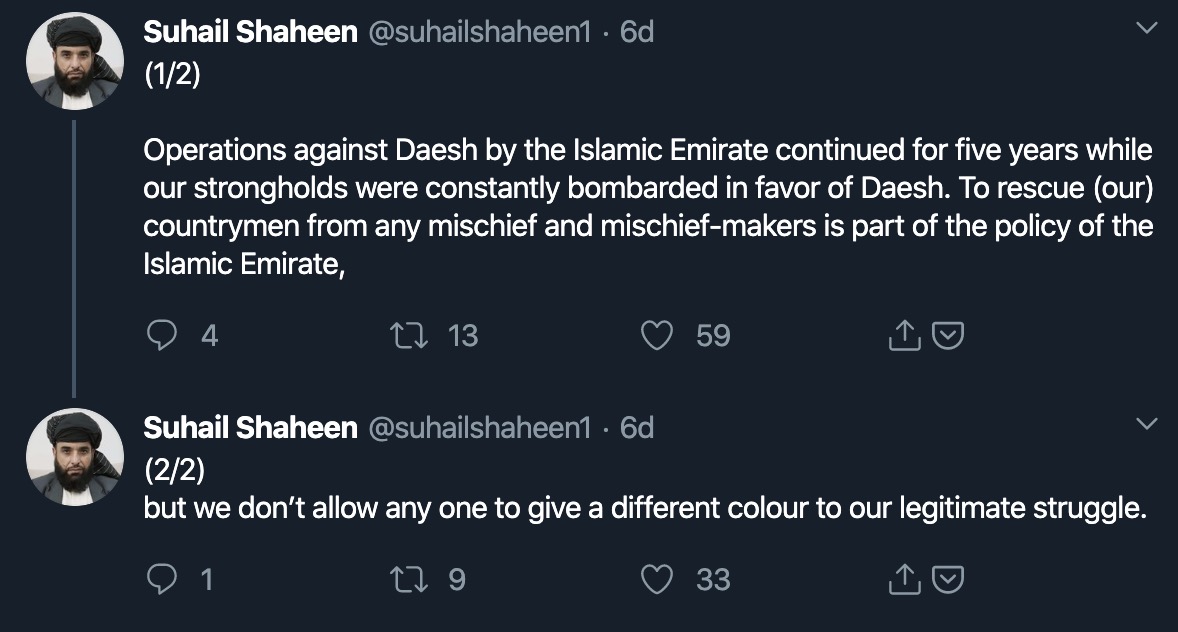Click the profile avatar on first tweet
The image size is (1178, 632).
(x=75, y=62)
